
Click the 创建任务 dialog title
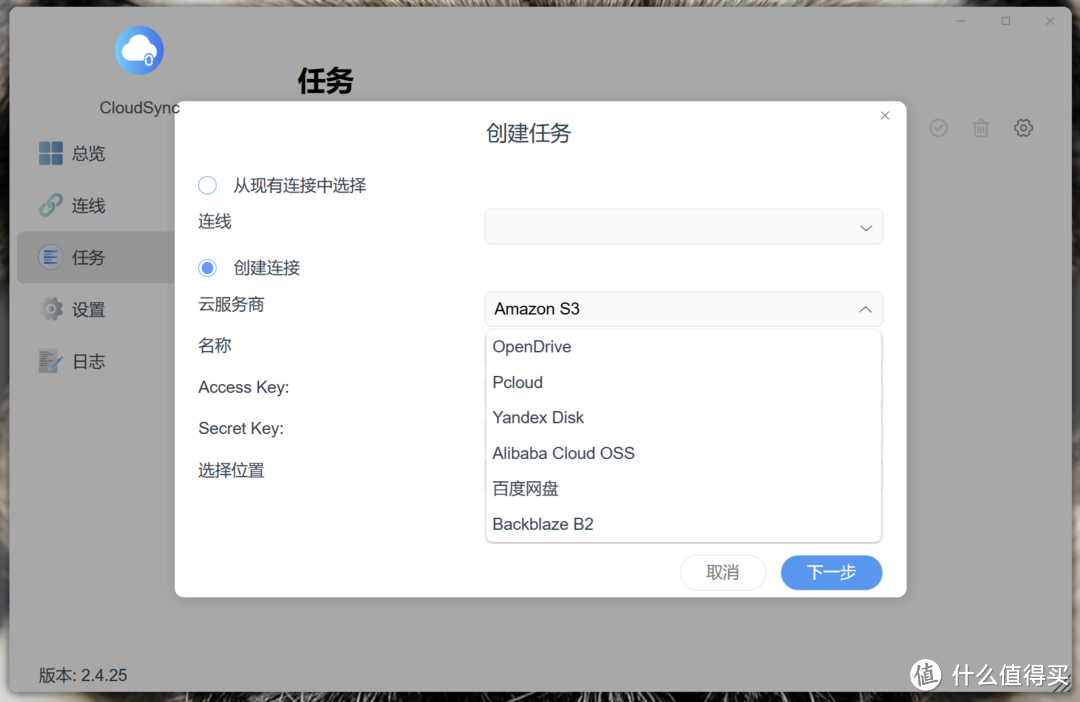(528, 133)
